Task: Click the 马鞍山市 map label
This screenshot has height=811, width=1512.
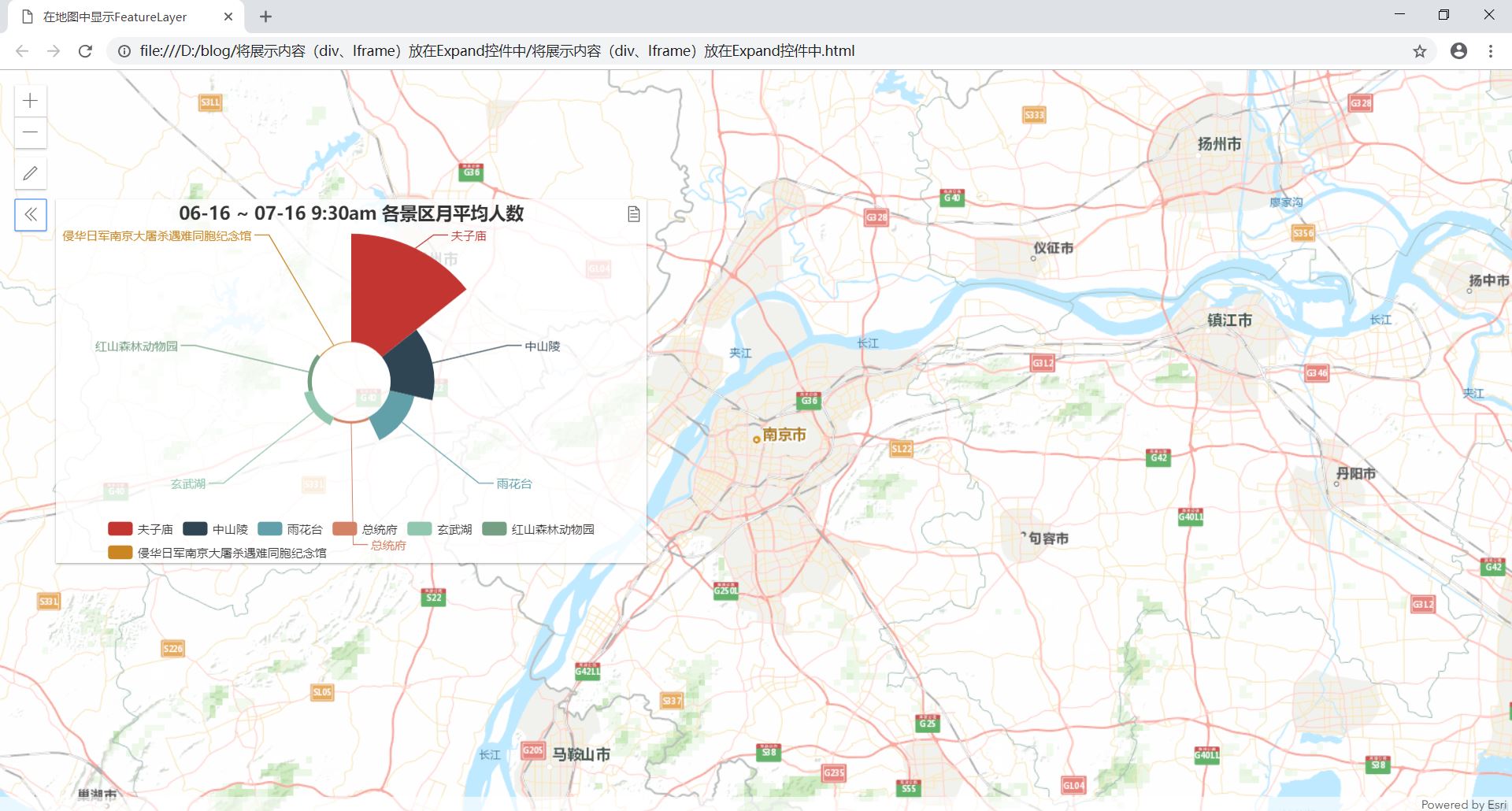Action: (581, 754)
